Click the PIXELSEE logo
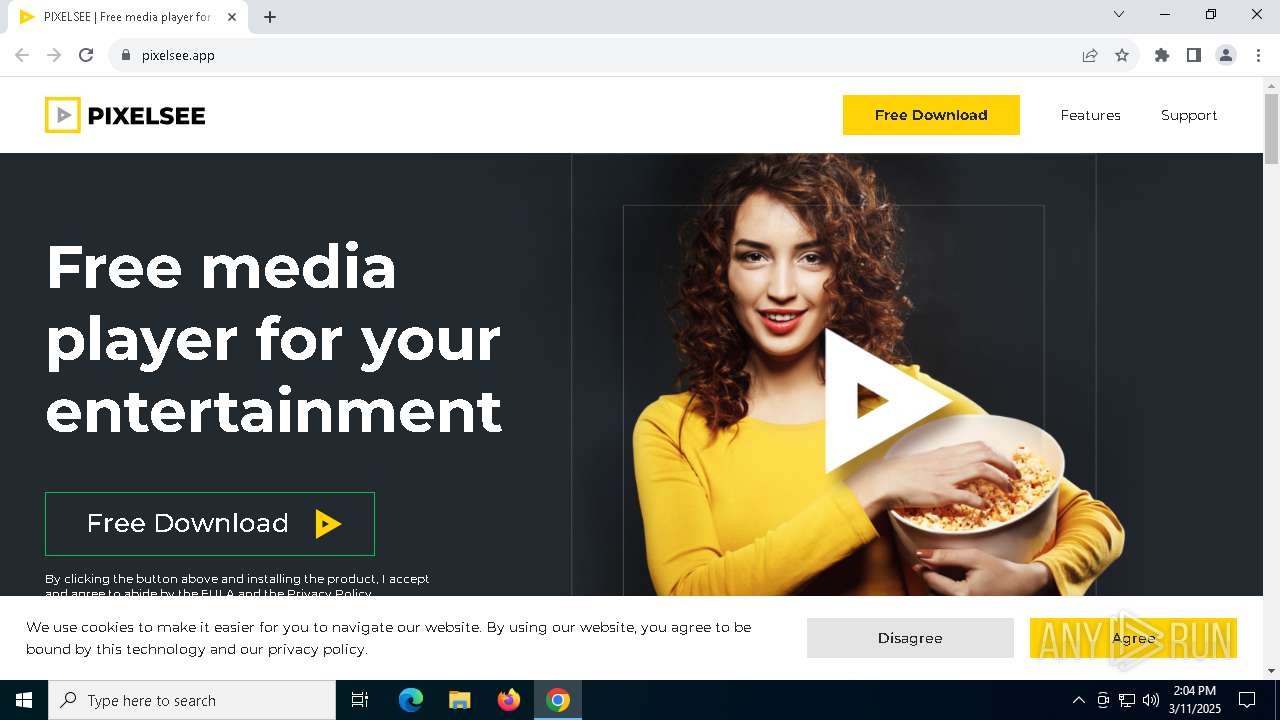This screenshot has height=720, width=1280. [125, 115]
